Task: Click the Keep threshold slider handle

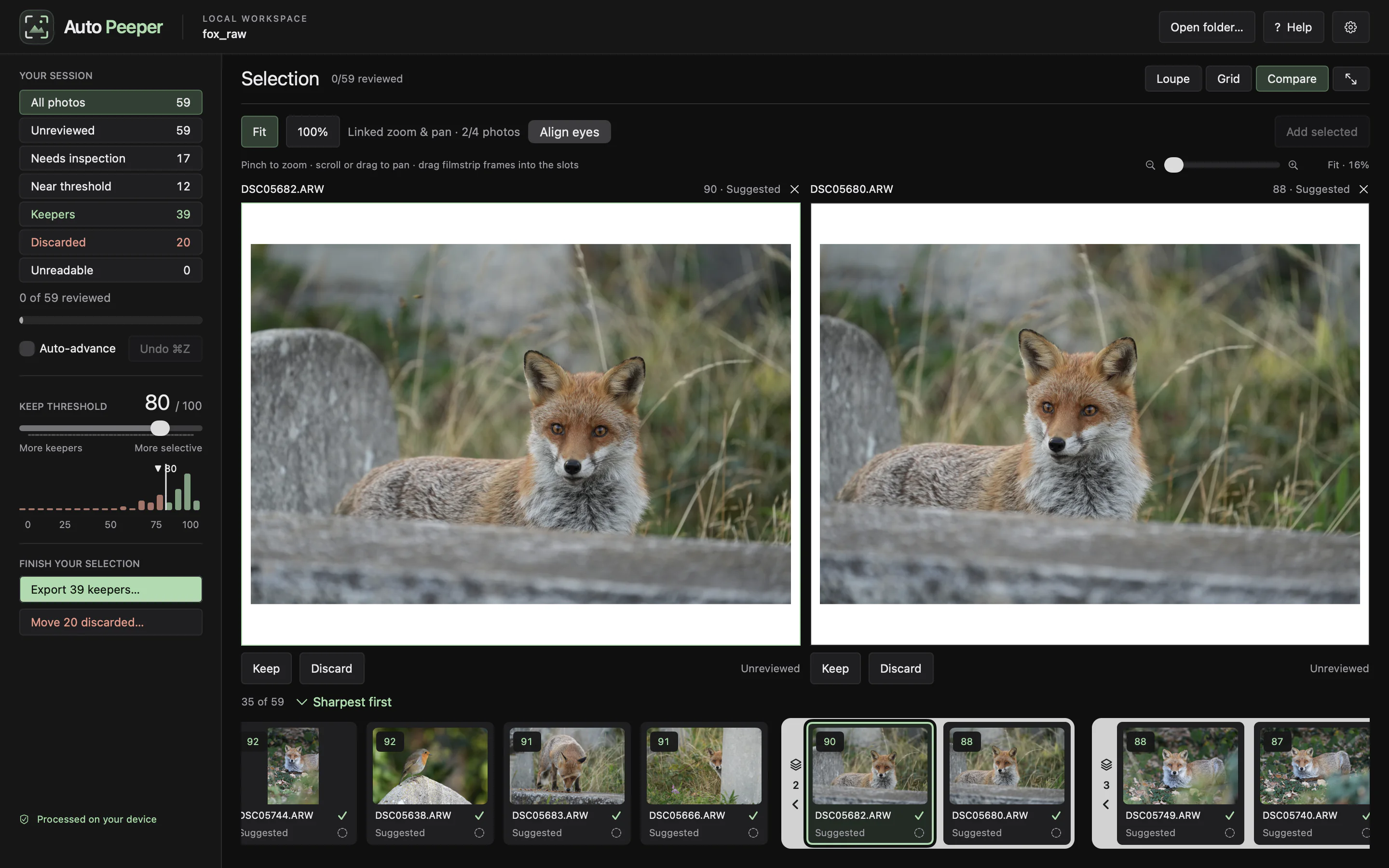Action: click(x=160, y=428)
